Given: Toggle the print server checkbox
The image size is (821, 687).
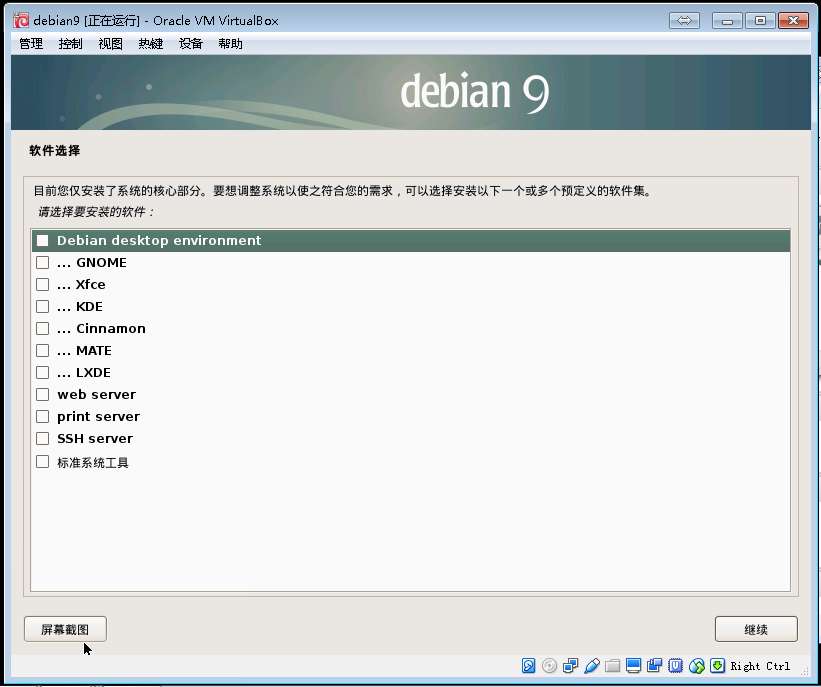Looking at the screenshot, I should click(x=42, y=416).
